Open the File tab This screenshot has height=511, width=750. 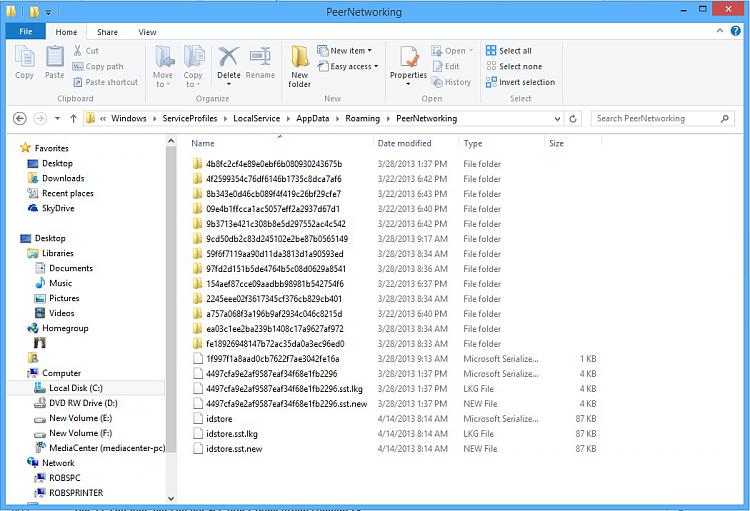pyautogui.click(x=26, y=32)
